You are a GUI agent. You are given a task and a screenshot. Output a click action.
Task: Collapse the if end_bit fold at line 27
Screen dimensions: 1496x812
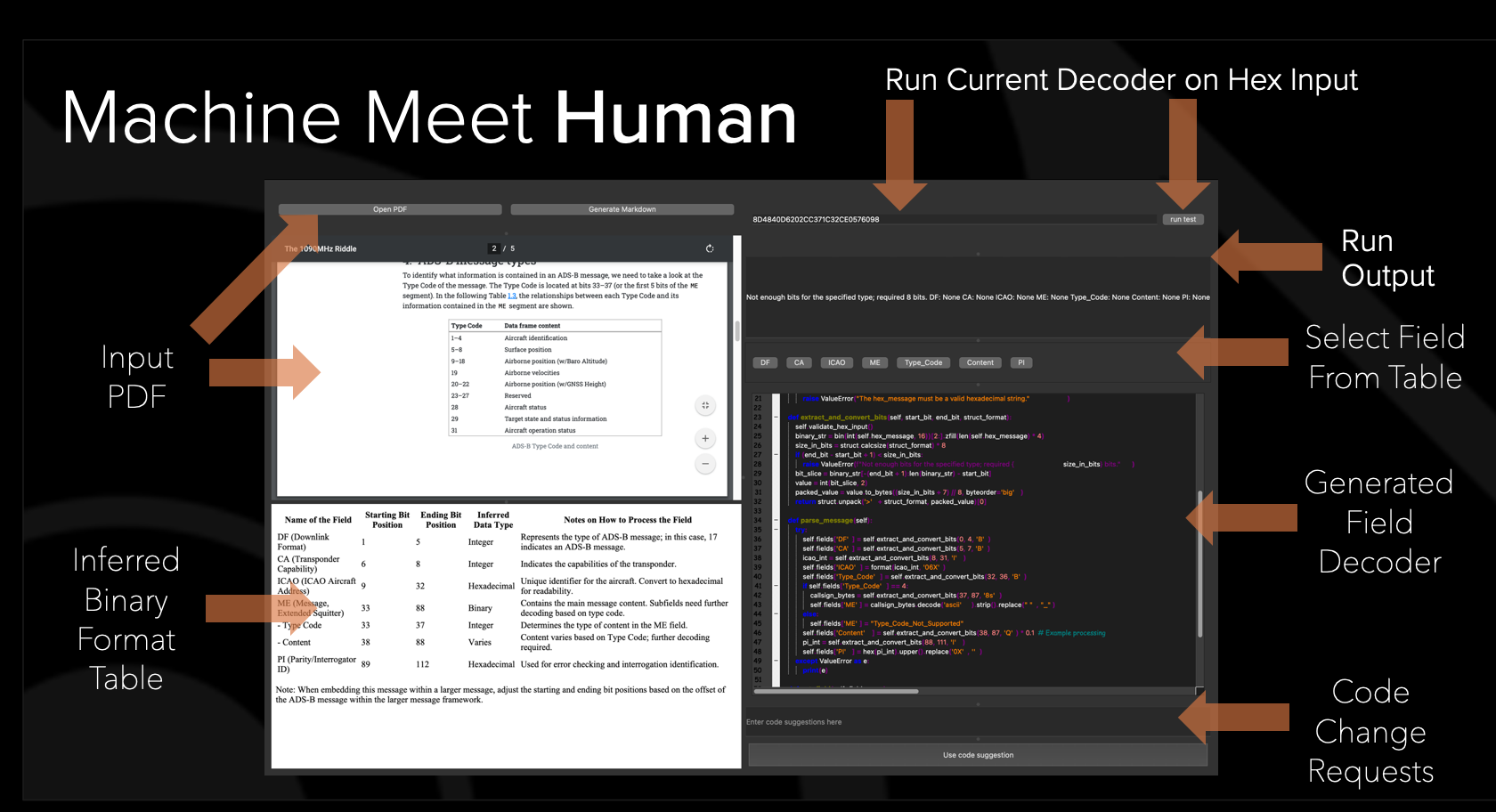[776, 454]
